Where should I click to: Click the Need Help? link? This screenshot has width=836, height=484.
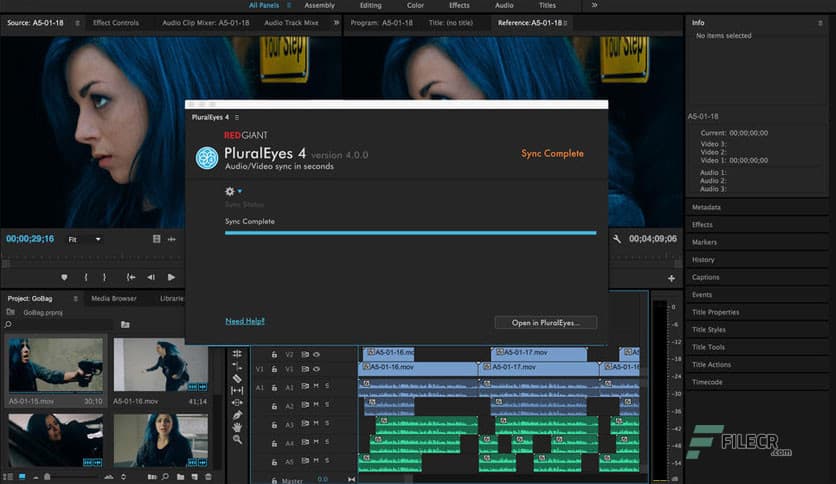pyautogui.click(x=245, y=321)
